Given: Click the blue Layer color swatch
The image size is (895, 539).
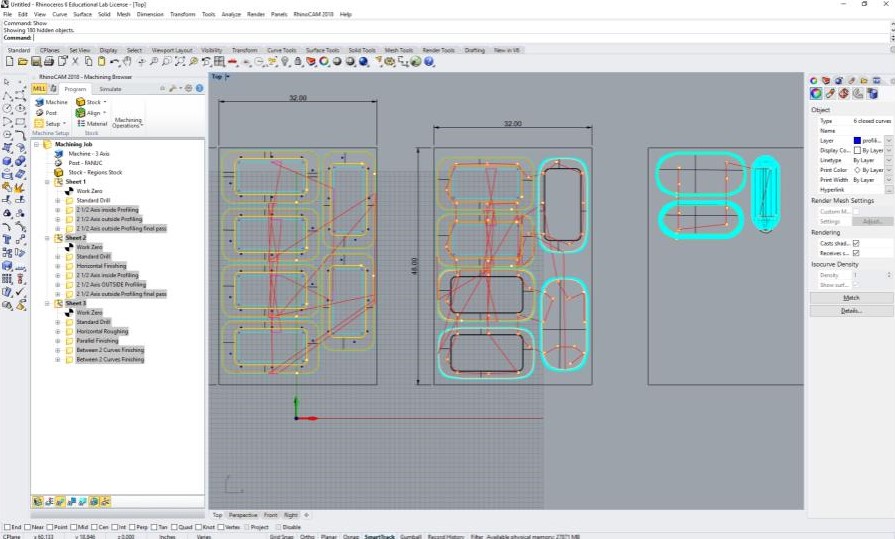Looking at the screenshot, I should pos(857,140).
